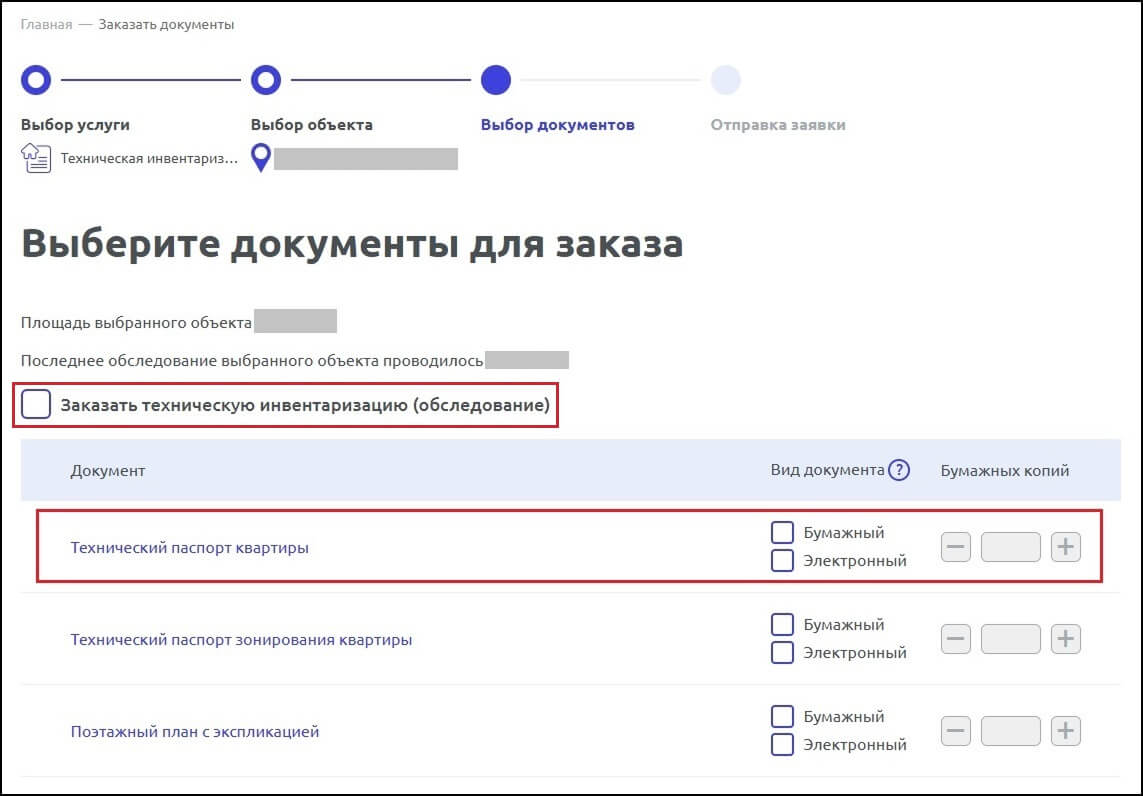
Task: Click plus icon for Поэтажный план с экспликацией copies
Action: [1066, 731]
